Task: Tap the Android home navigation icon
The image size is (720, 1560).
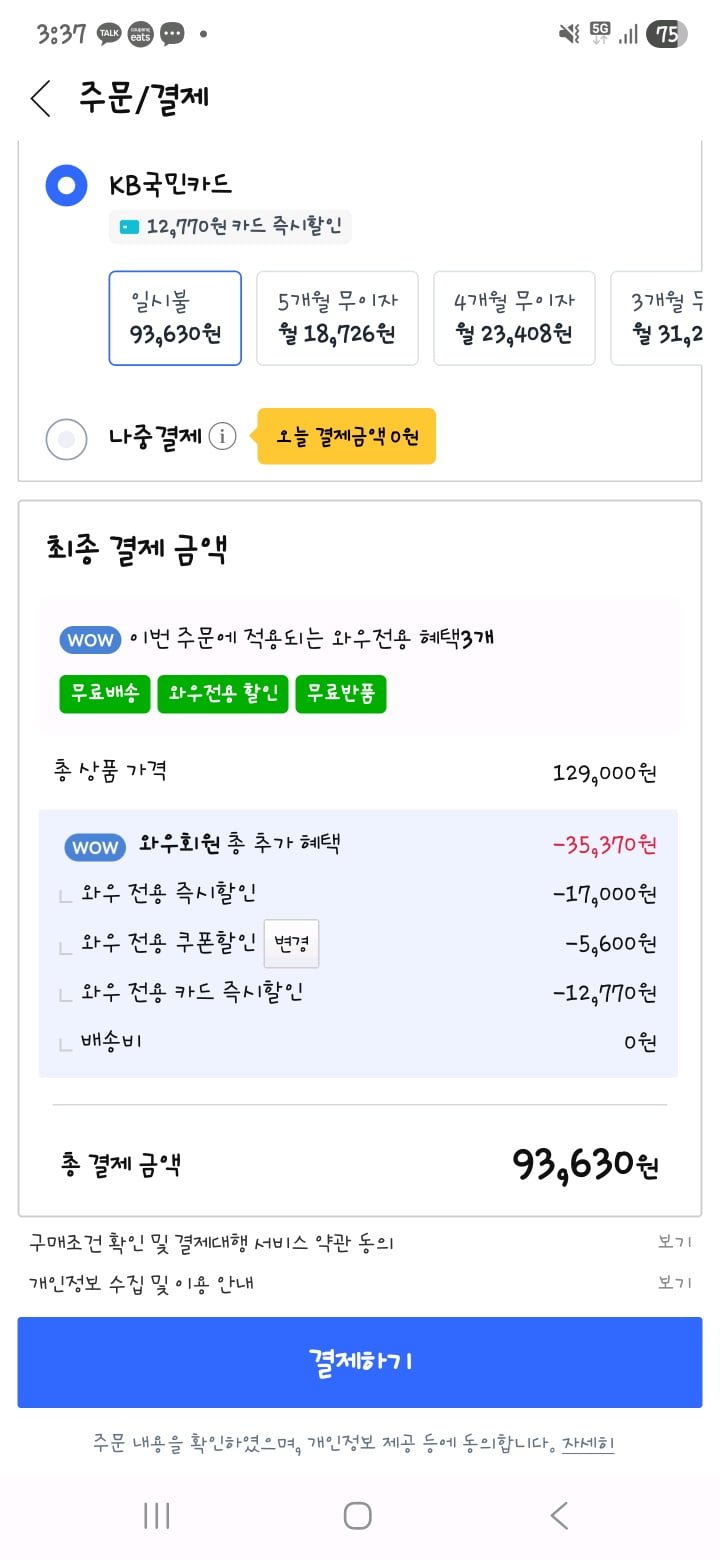Action: click(x=358, y=1515)
